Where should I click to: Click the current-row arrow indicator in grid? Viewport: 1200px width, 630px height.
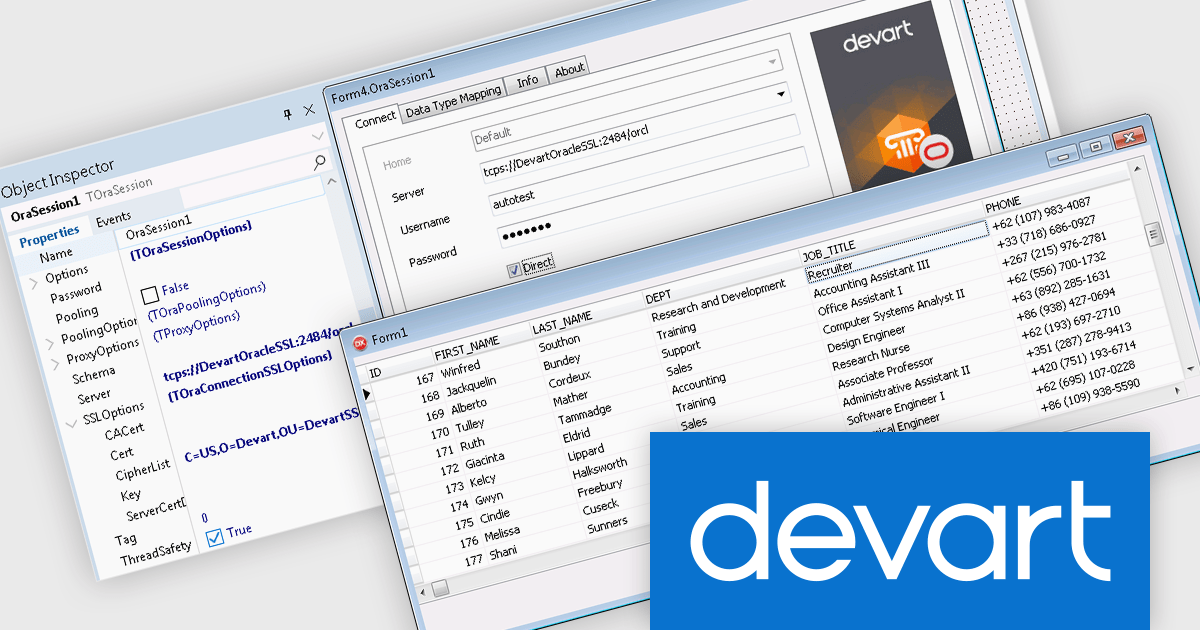tap(367, 395)
